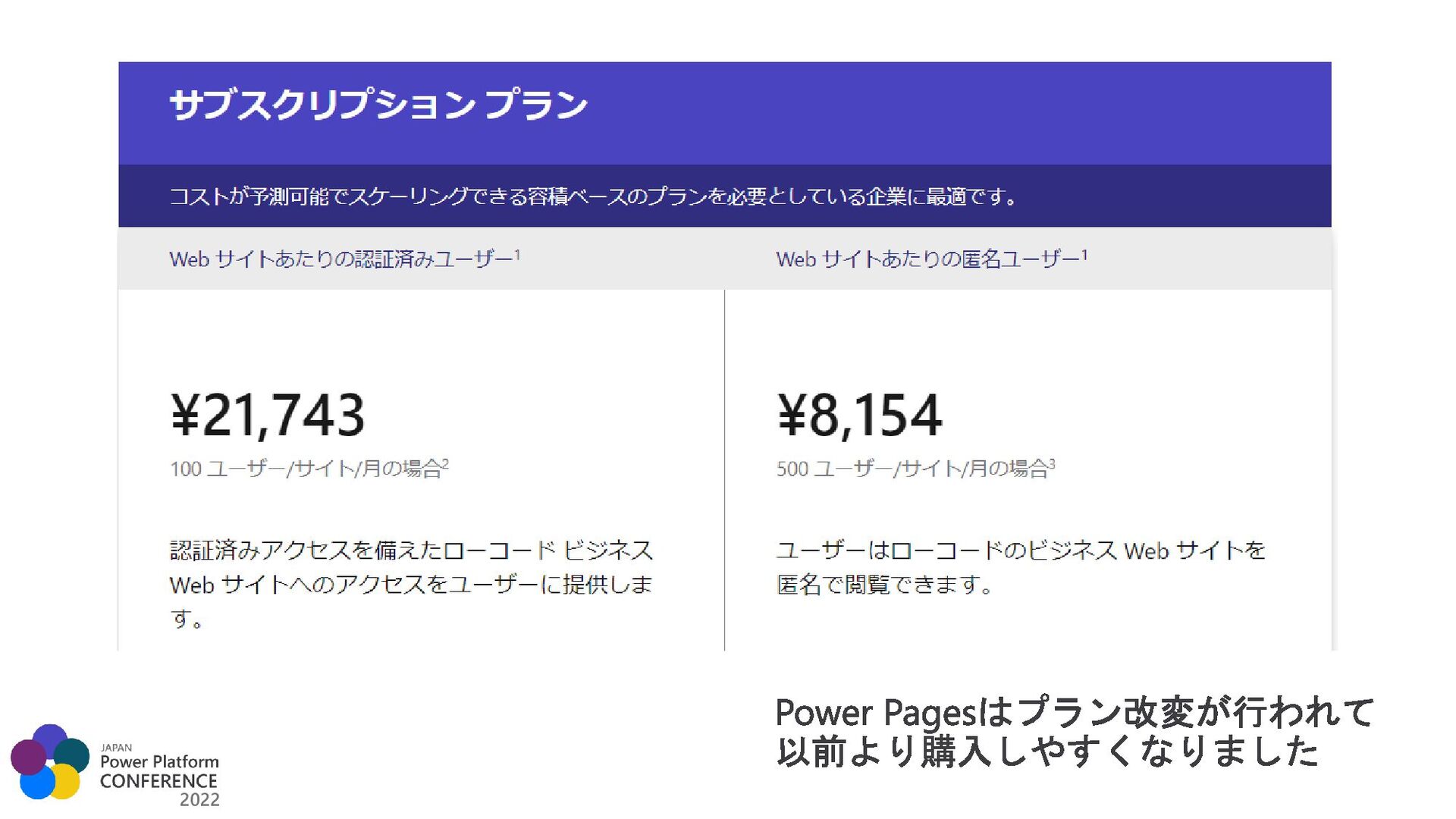Select the Web サイトあたりの認証済みユーザー column header
This screenshot has height=819, width=1456.
point(340,259)
